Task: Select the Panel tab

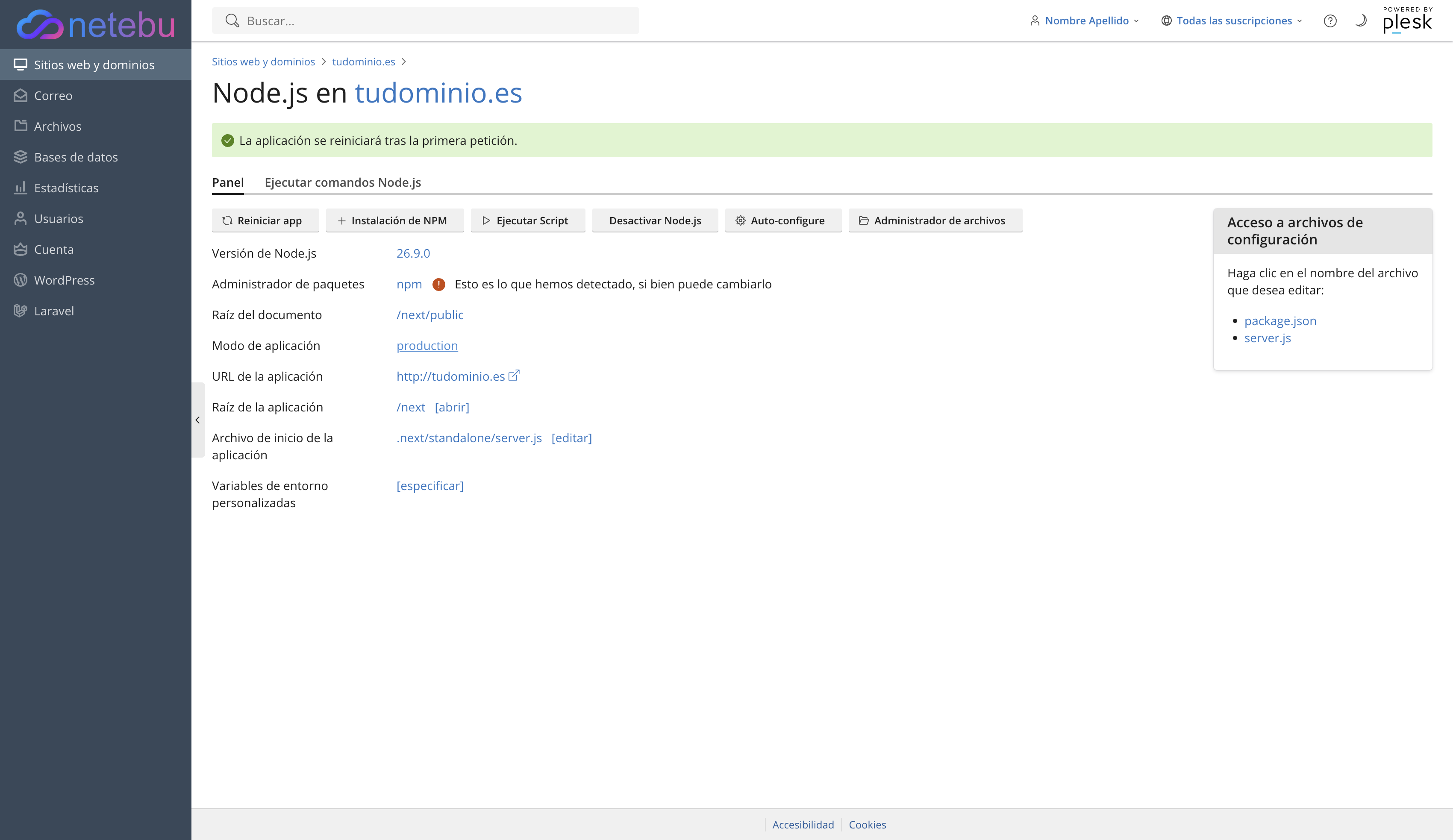Action: click(x=228, y=182)
